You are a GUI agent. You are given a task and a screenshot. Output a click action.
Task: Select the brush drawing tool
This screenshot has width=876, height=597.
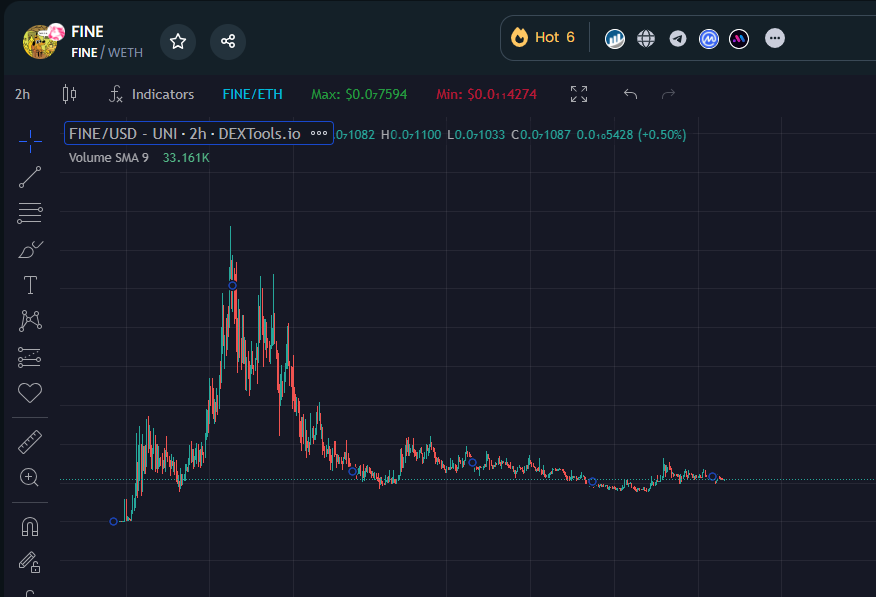(30, 249)
